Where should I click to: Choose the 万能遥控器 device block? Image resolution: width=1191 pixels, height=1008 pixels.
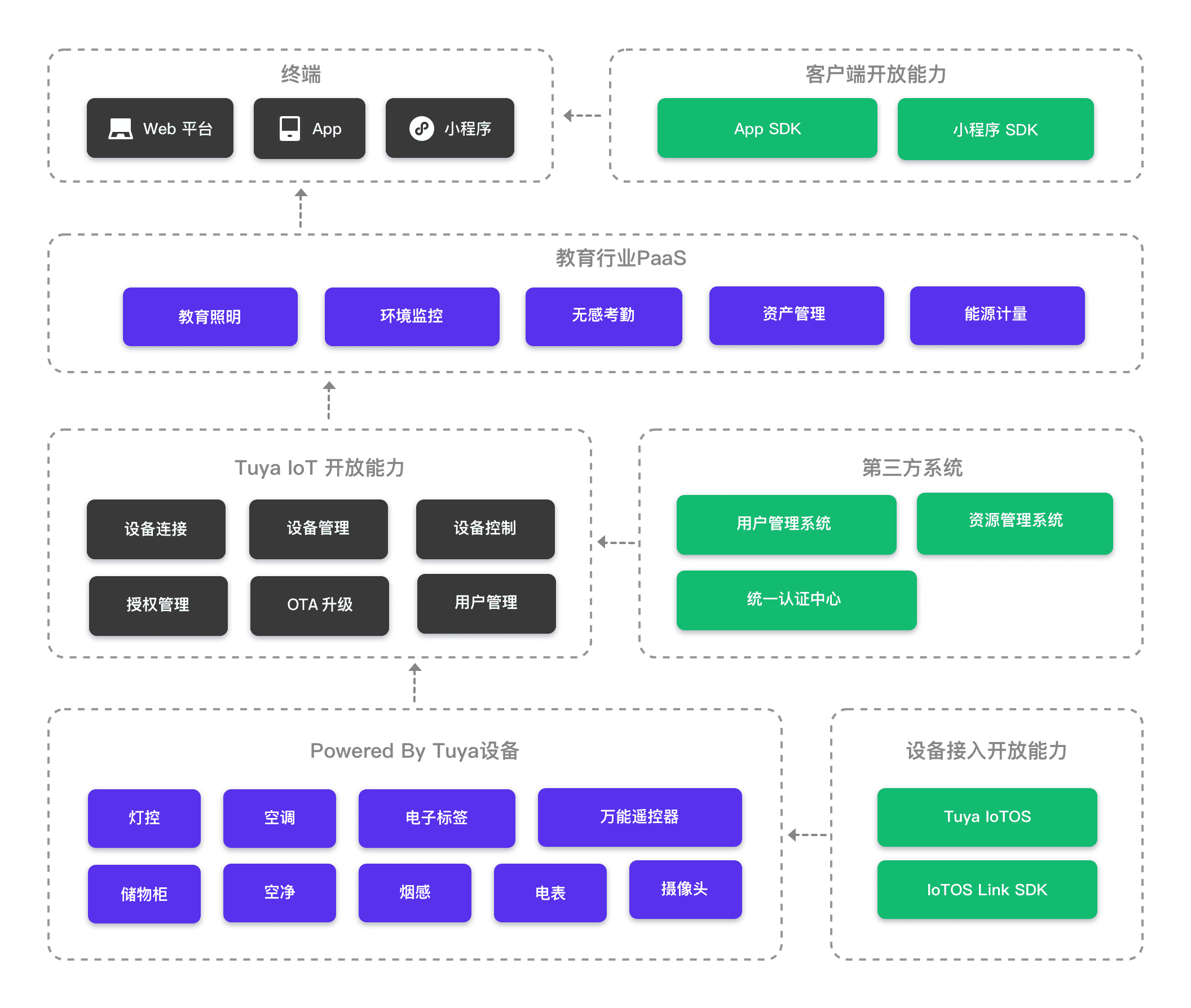[x=639, y=817]
